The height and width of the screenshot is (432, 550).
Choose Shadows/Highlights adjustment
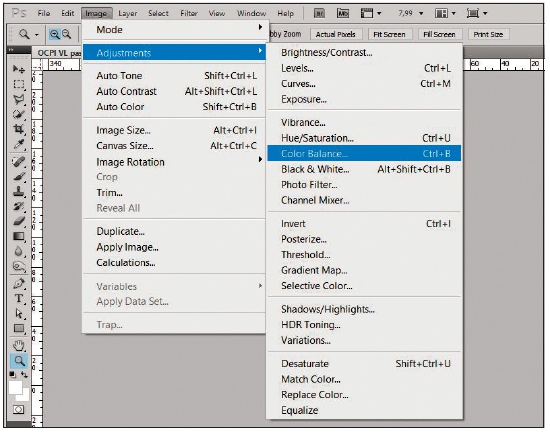pyautogui.click(x=364, y=309)
